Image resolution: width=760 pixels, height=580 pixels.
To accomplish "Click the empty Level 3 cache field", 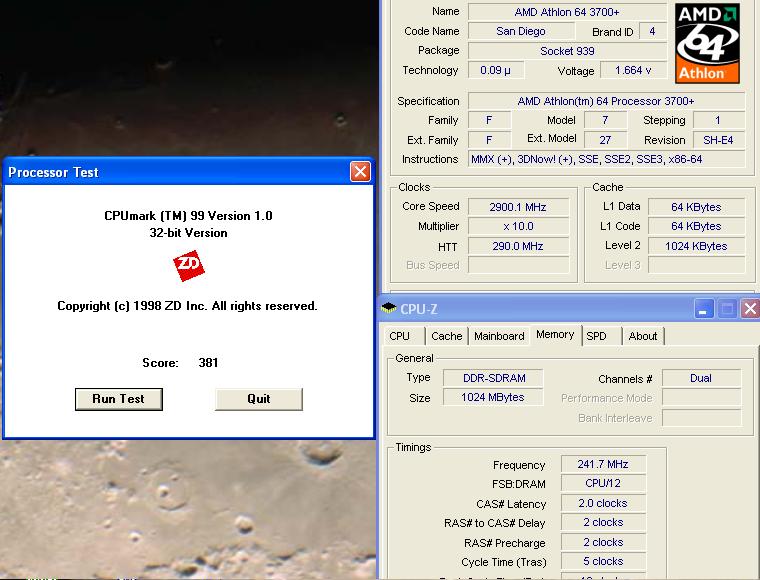I will [x=696, y=265].
